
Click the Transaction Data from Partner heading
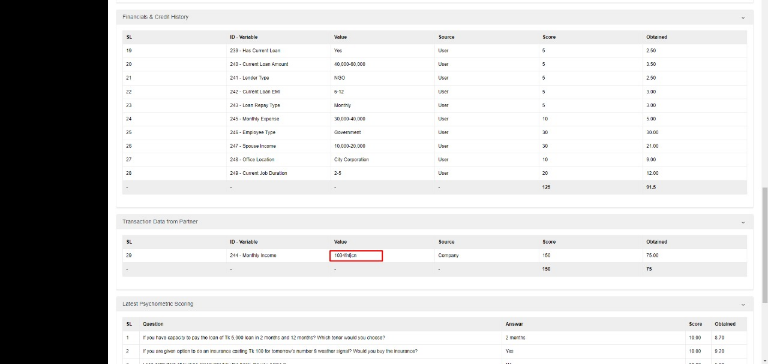tap(160, 222)
